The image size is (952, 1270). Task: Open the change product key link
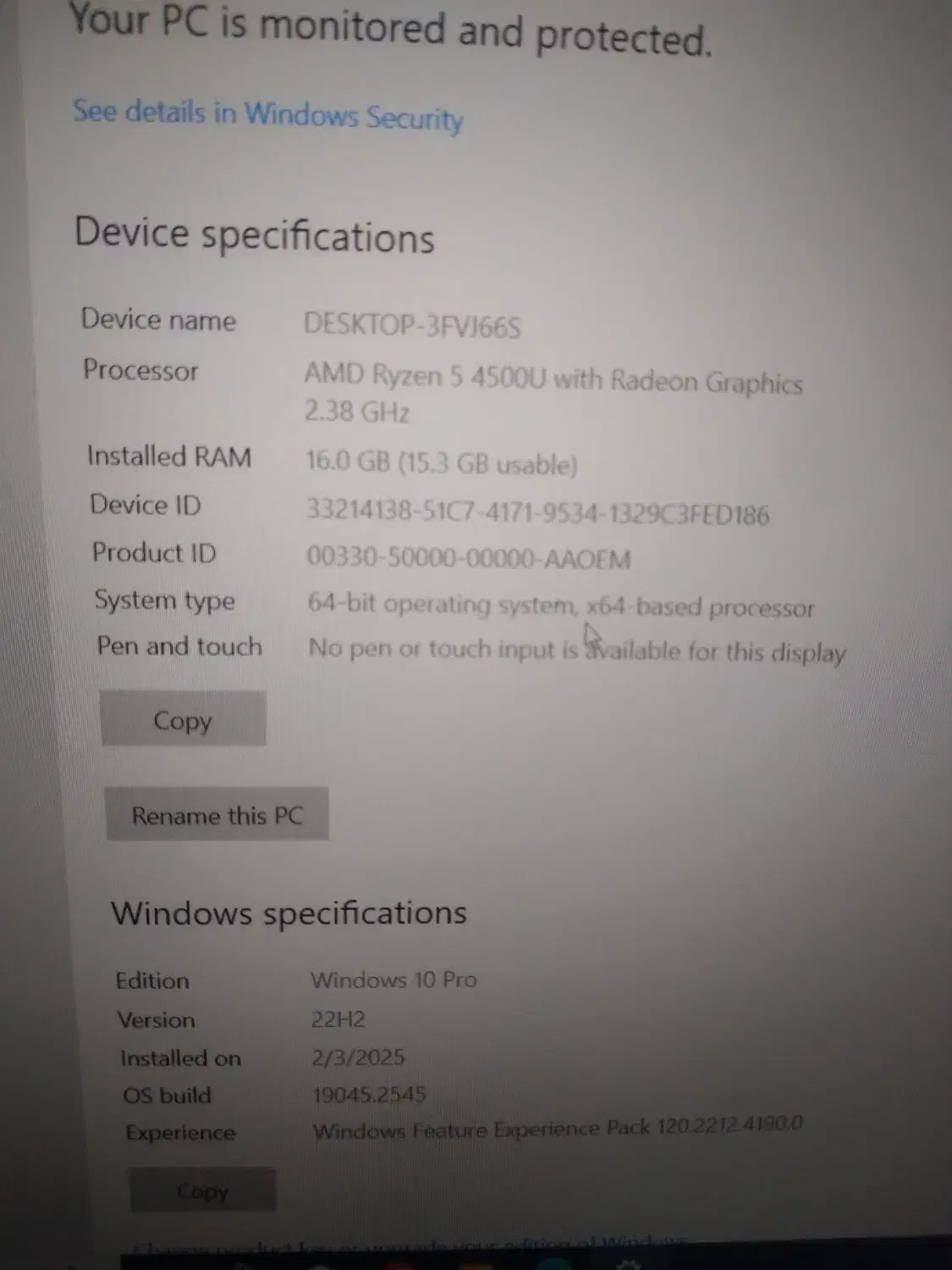pos(410,1245)
